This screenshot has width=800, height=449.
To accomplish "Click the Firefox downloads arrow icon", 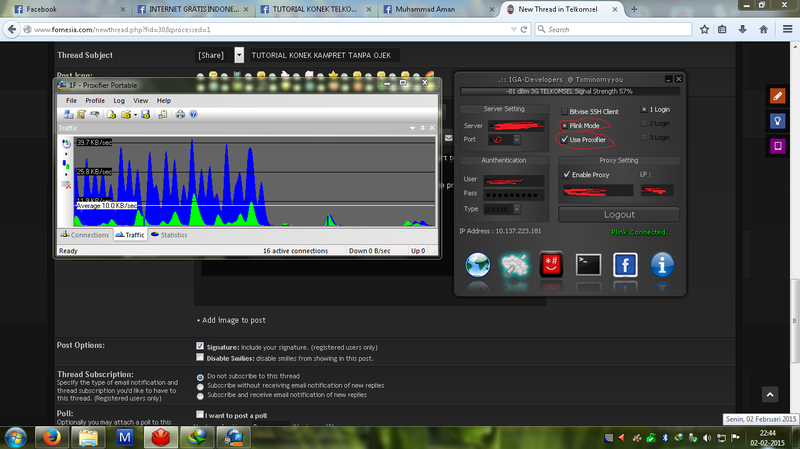I will pos(742,30).
